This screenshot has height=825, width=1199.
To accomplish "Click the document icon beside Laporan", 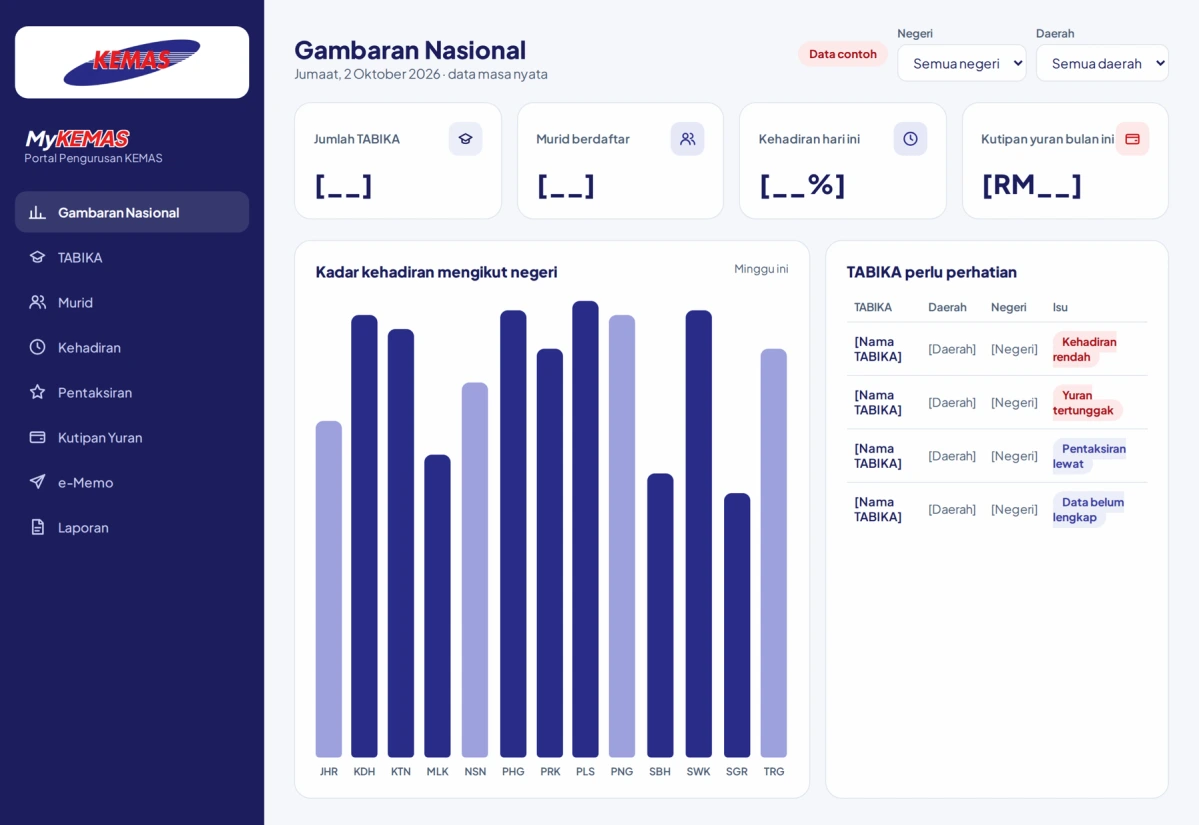I will point(37,527).
